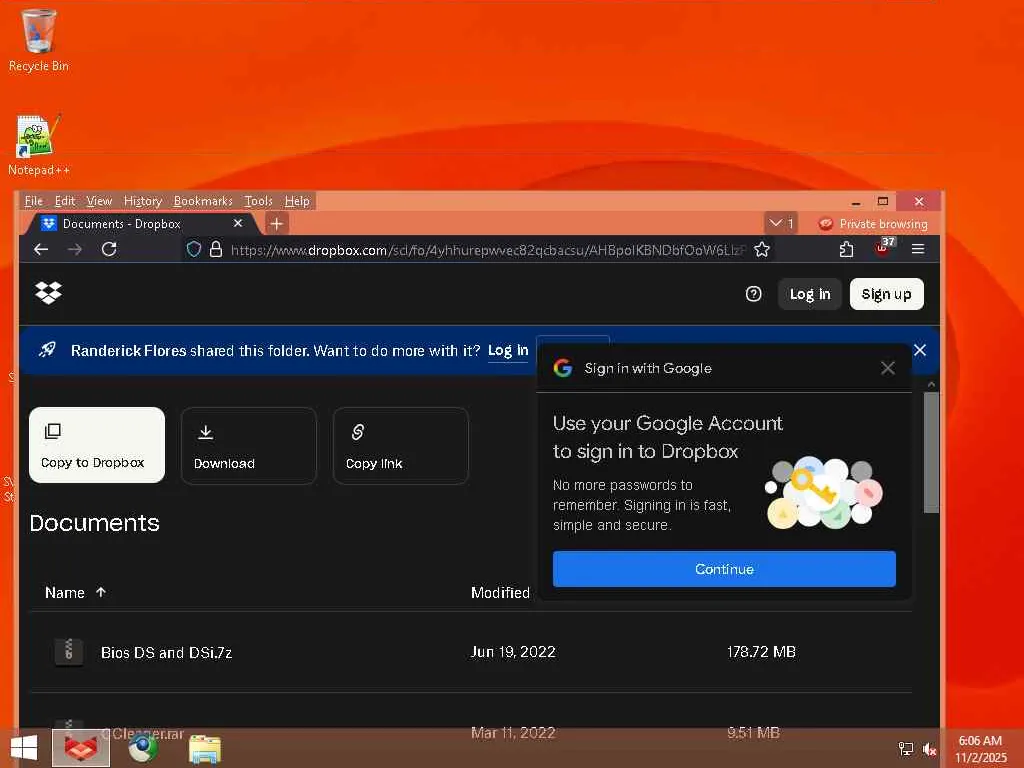Close the Sign in with Google popup
Screen dimensions: 1024x768
click(888, 368)
